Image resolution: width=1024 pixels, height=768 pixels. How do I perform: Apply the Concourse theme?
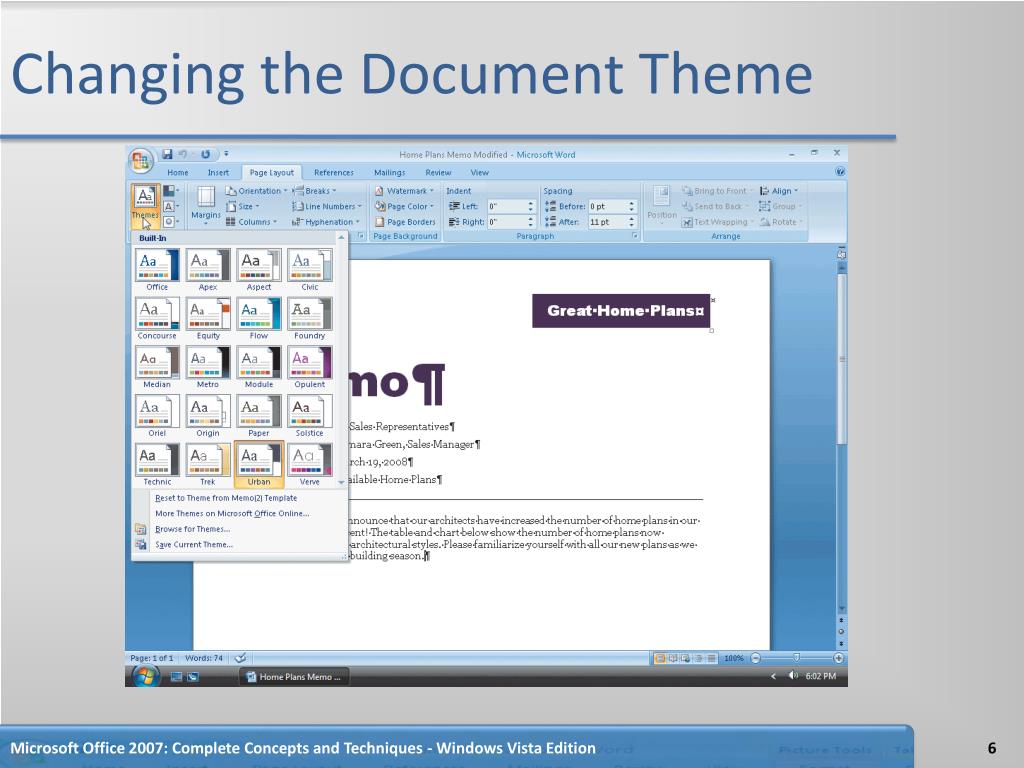click(157, 318)
